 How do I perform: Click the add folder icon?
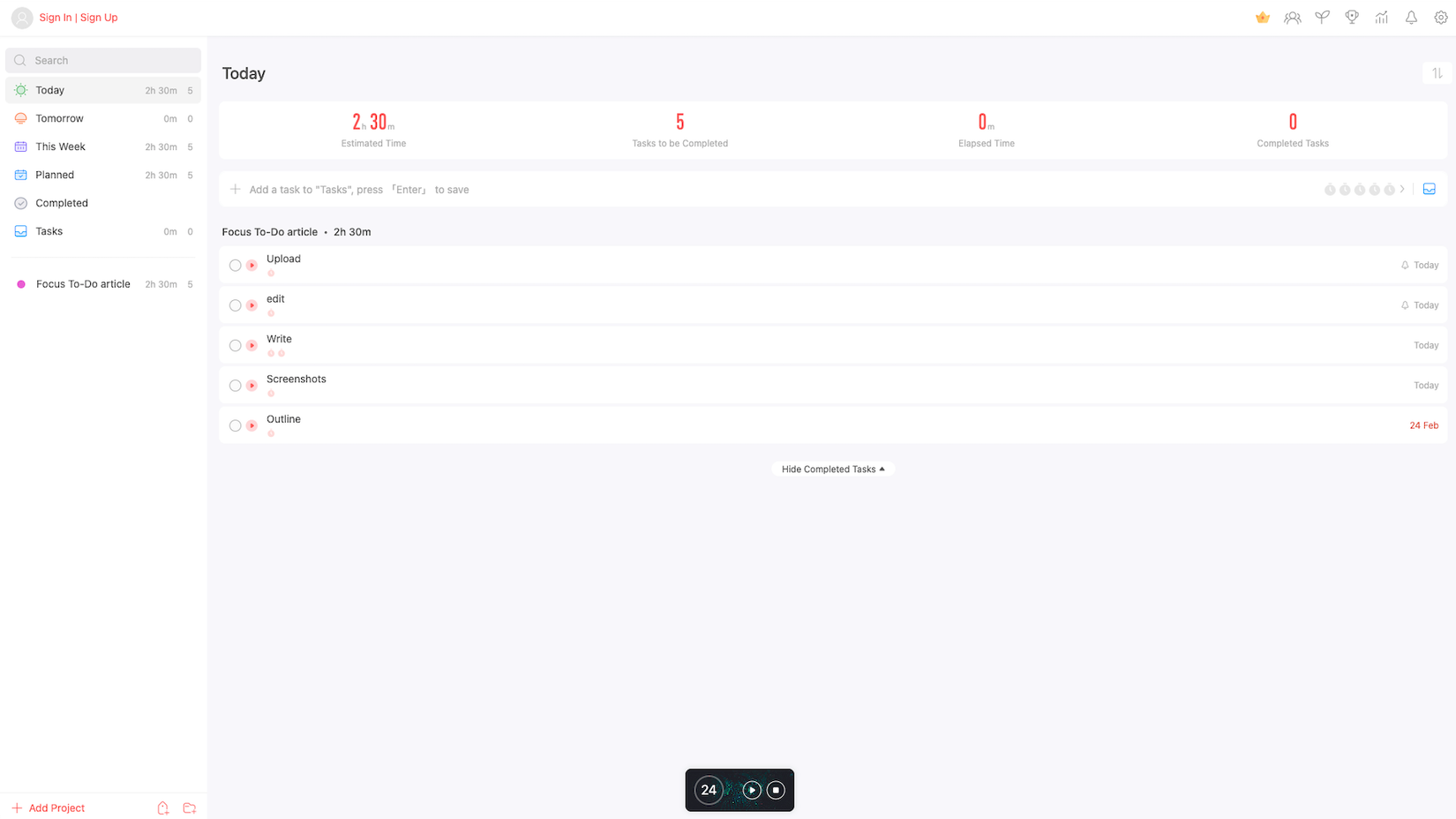coord(189,808)
